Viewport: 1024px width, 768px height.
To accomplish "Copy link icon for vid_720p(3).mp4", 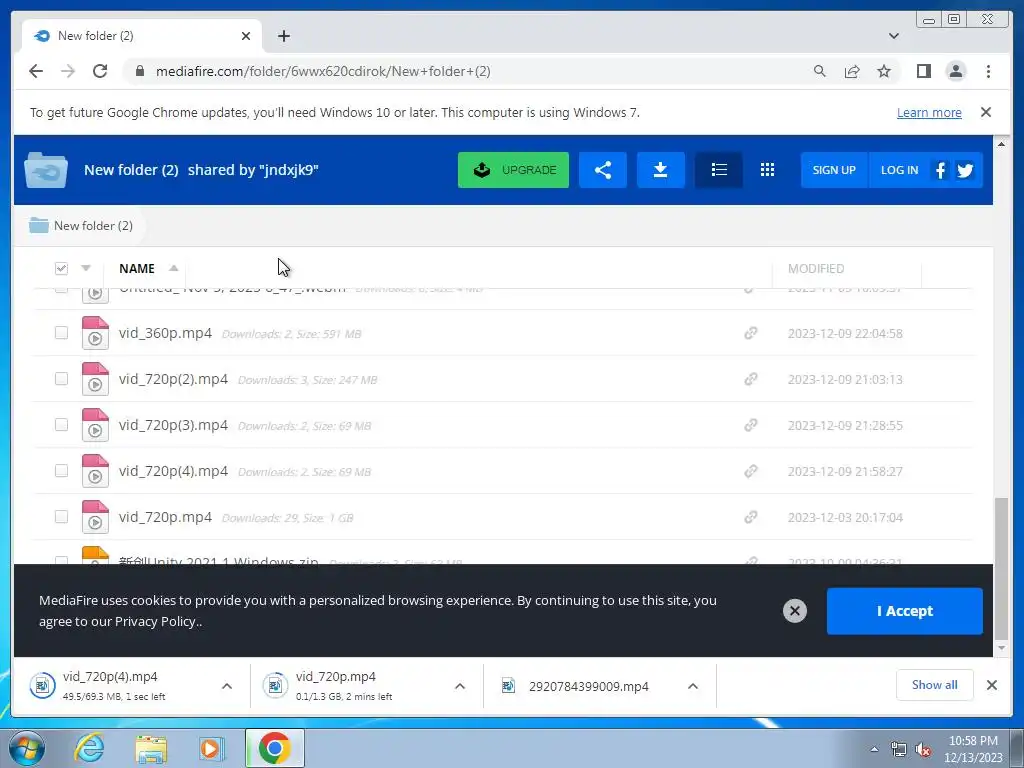I will point(750,425).
